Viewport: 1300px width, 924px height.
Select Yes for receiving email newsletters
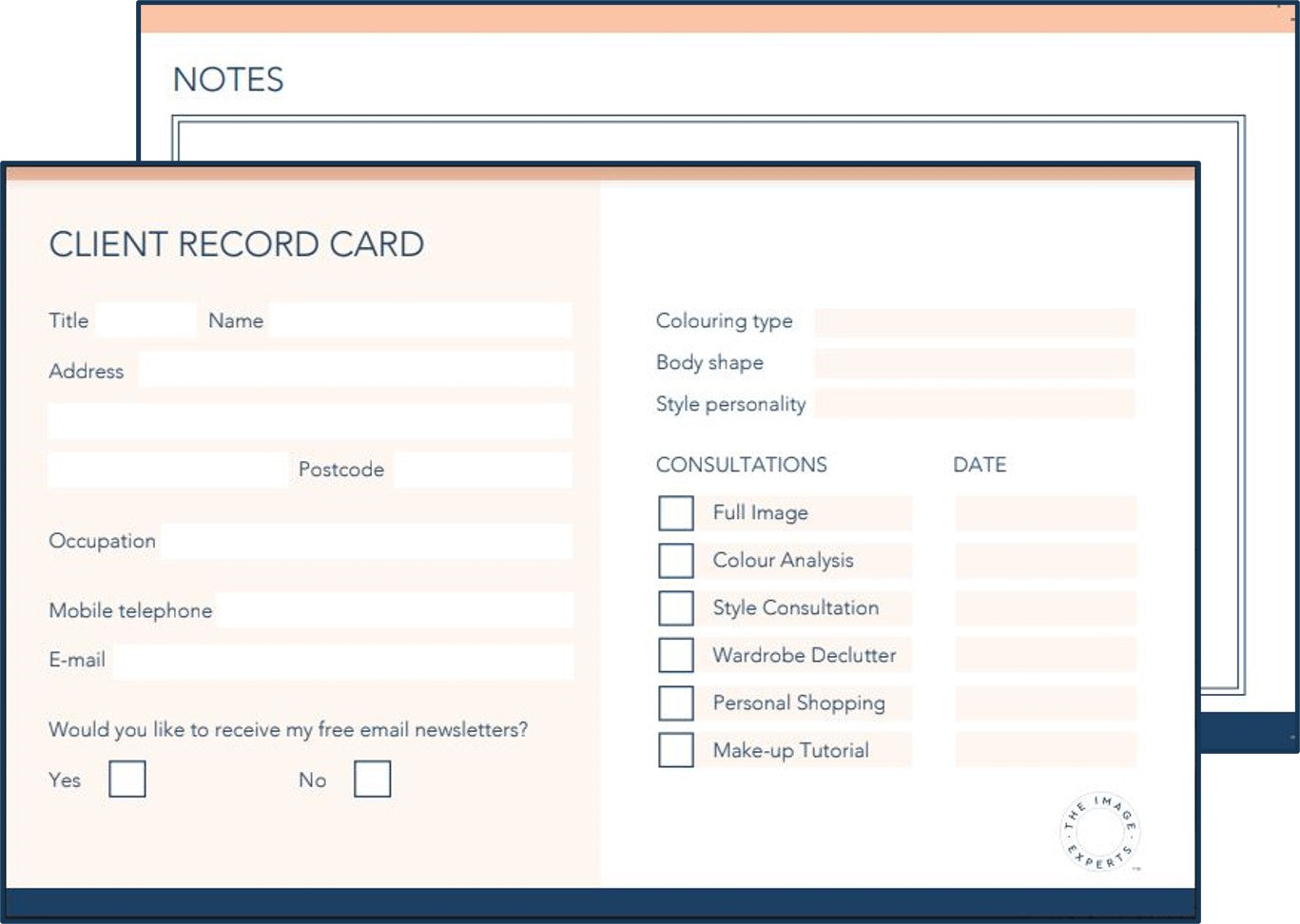(127, 780)
